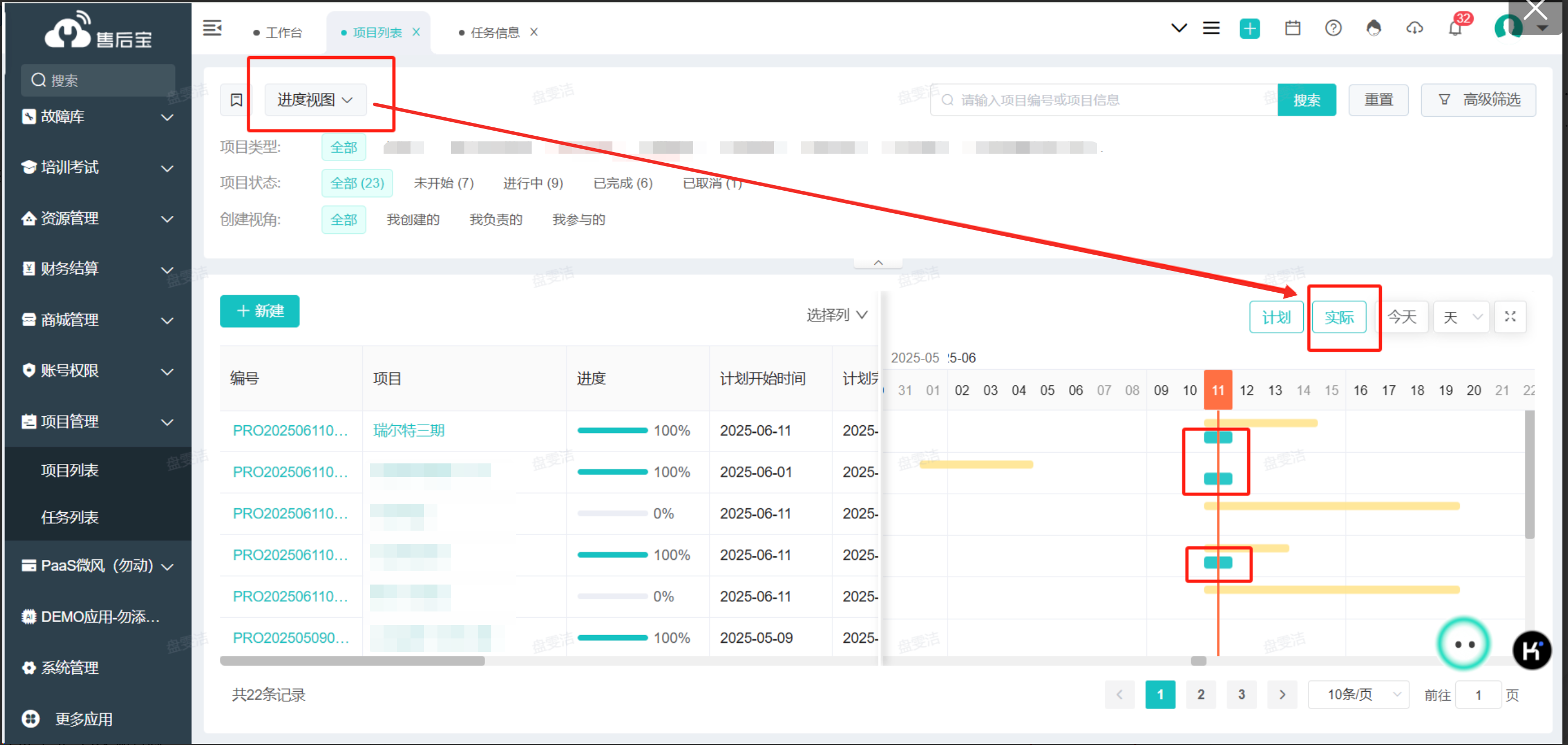Close the 项目列表 tab
Screen dimensions: 1568x745
[x=416, y=33]
